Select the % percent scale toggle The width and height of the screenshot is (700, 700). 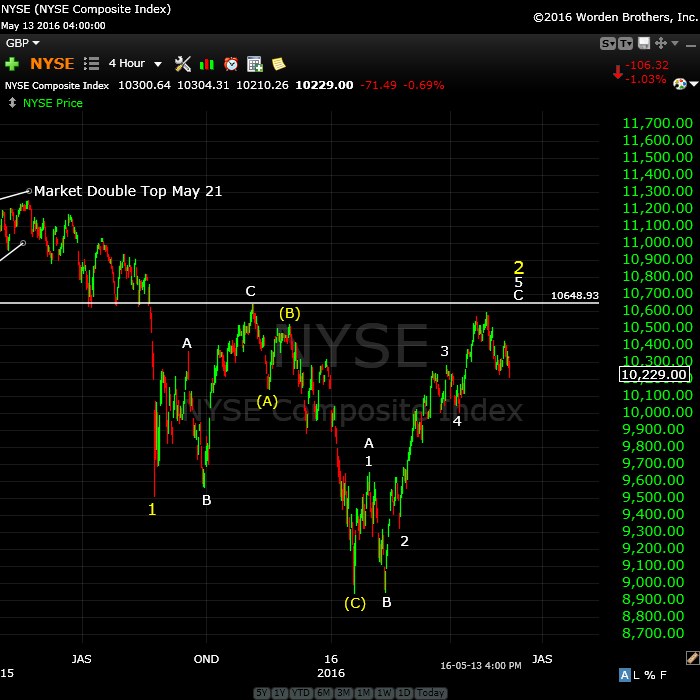point(650,675)
